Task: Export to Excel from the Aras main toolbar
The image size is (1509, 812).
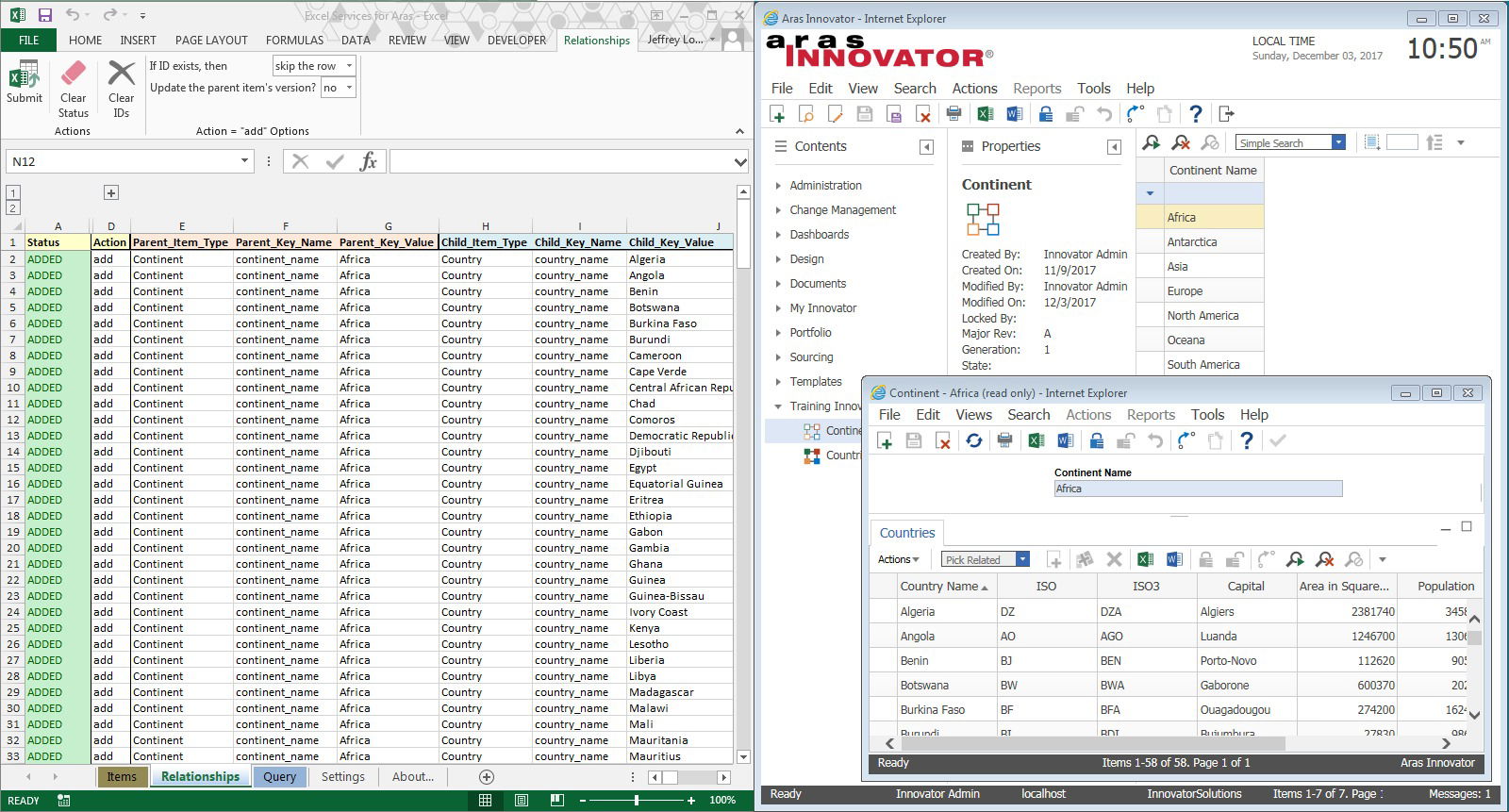Action: click(x=985, y=114)
